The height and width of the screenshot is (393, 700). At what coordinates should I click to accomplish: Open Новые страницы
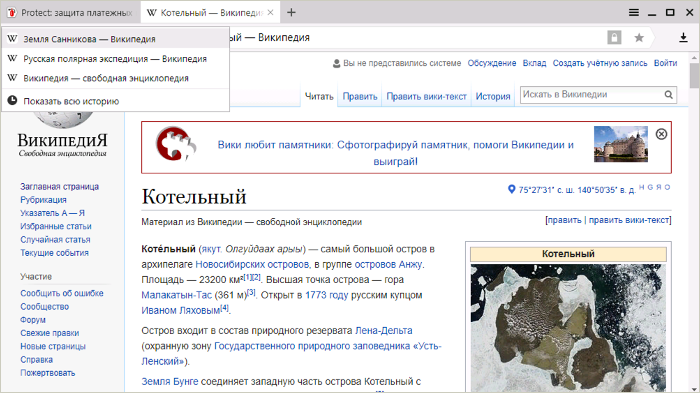tap(53, 346)
